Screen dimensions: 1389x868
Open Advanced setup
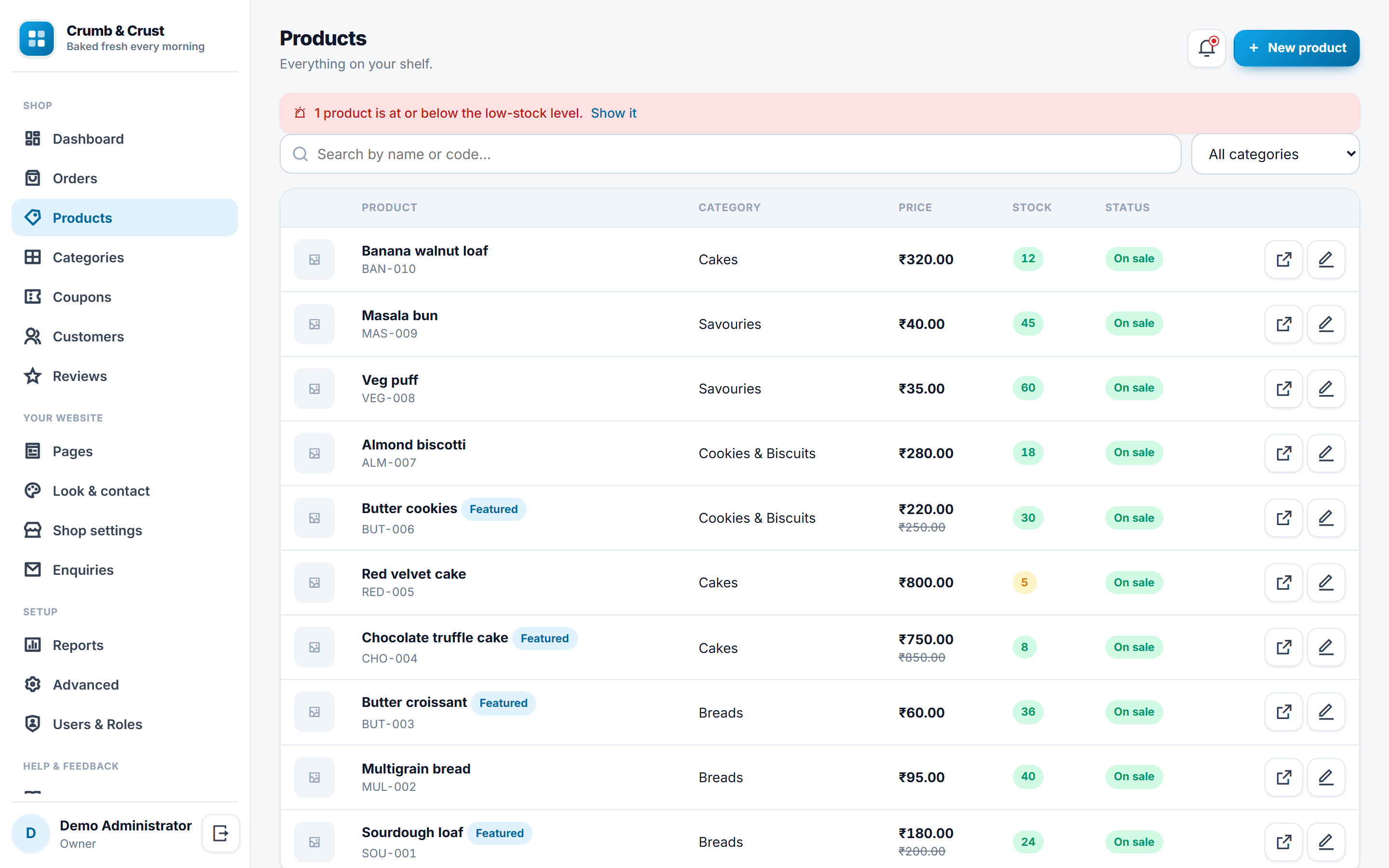click(x=124, y=685)
